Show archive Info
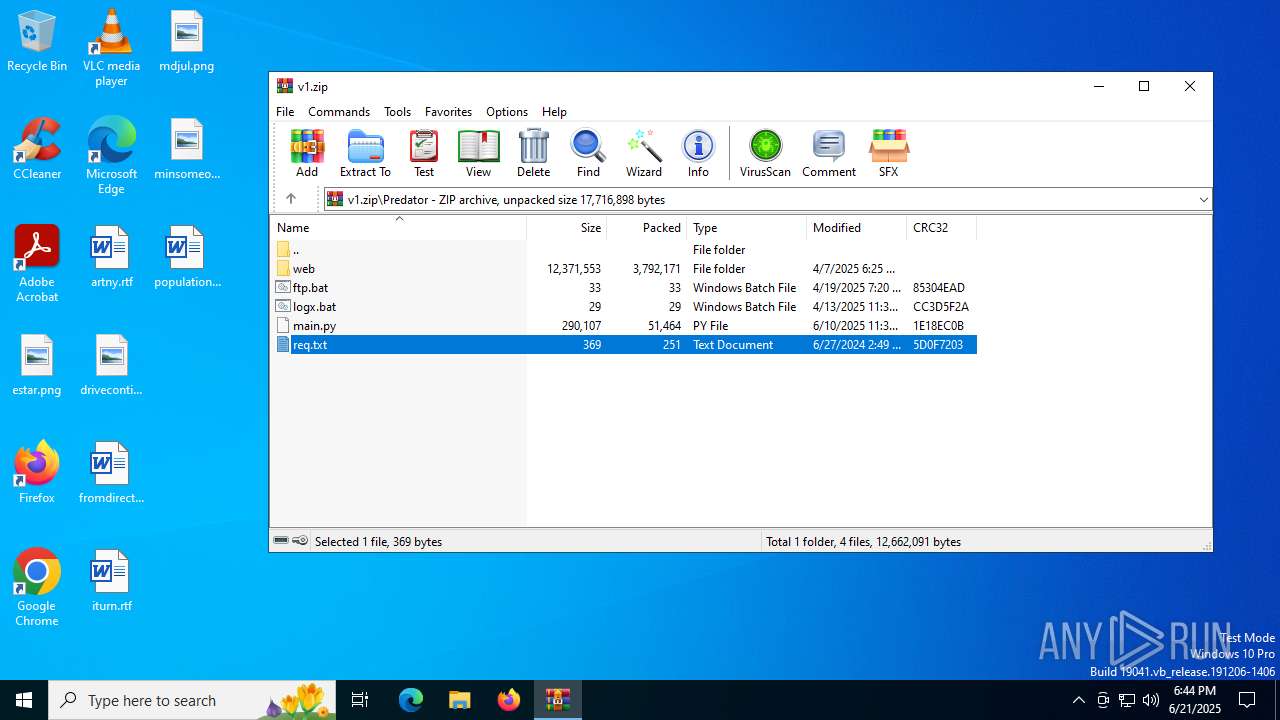The image size is (1280, 720). click(698, 153)
